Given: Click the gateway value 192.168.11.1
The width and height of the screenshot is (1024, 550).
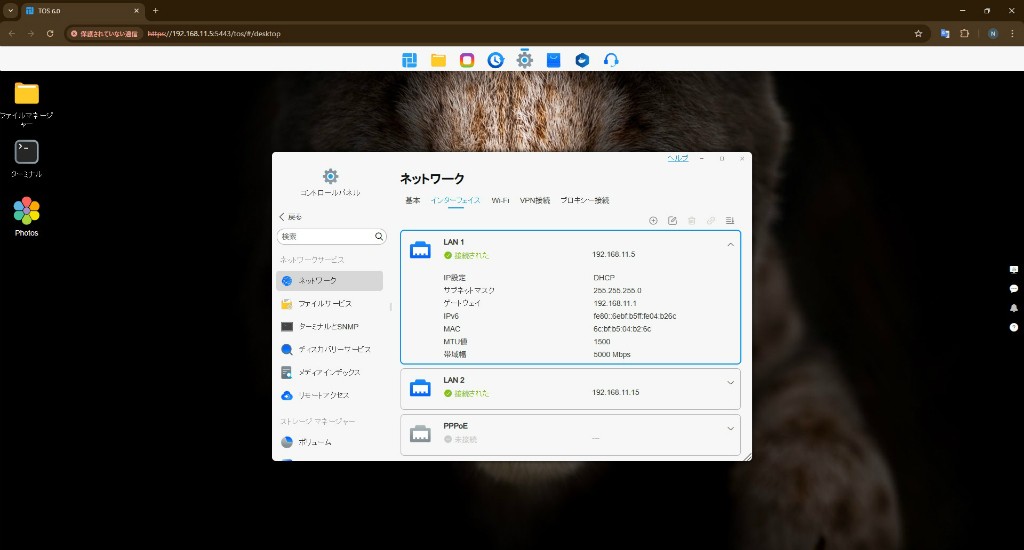Looking at the screenshot, I should tap(615, 304).
